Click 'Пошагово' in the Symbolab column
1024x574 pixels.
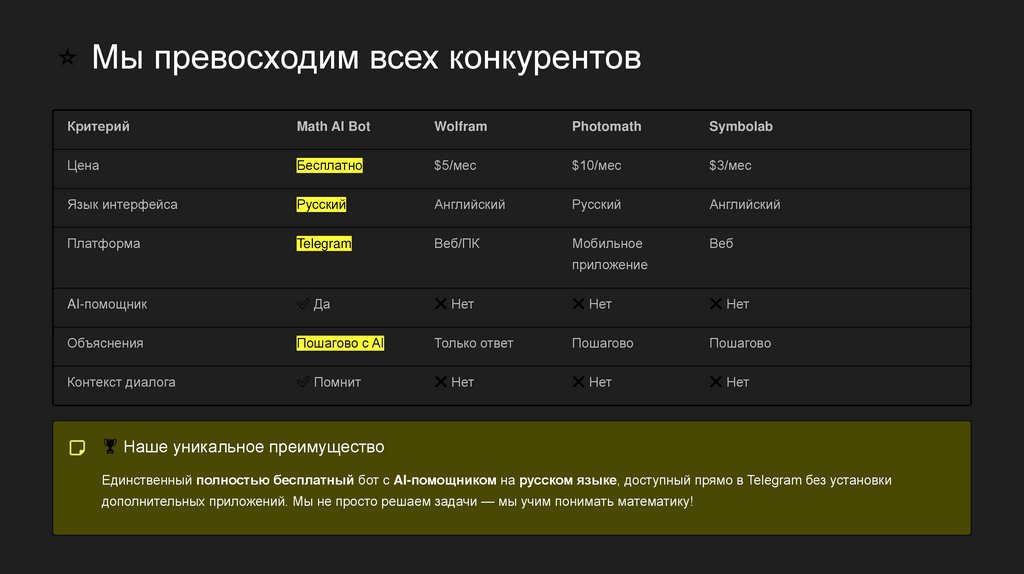[x=740, y=343]
